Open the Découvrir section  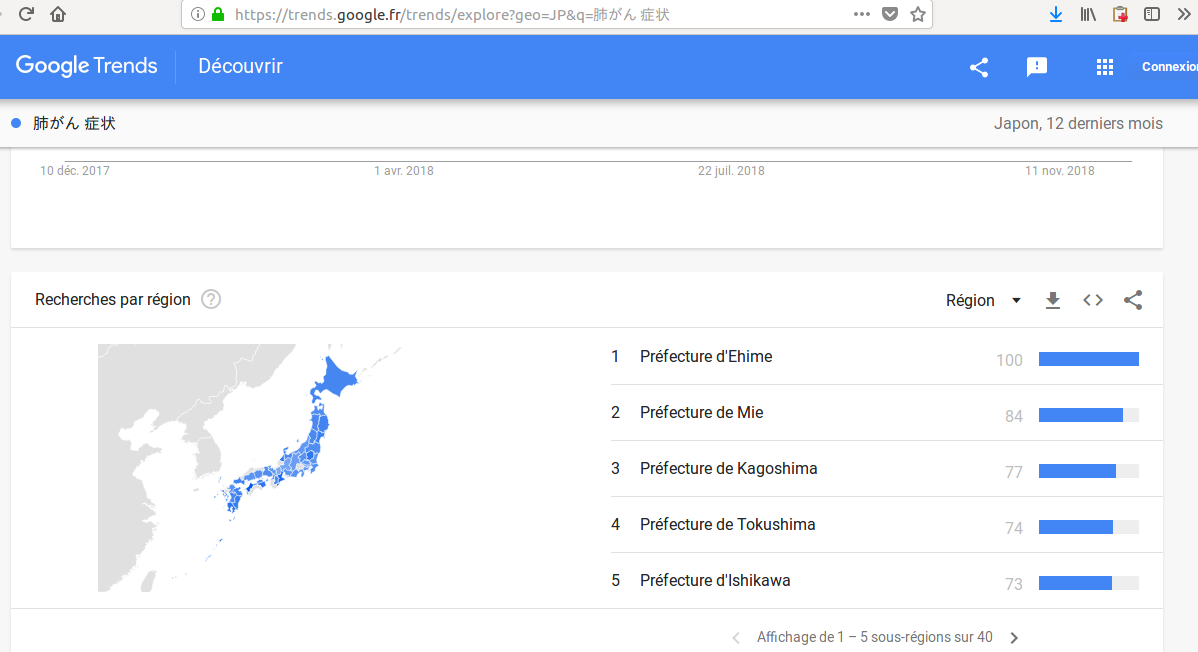pos(240,66)
